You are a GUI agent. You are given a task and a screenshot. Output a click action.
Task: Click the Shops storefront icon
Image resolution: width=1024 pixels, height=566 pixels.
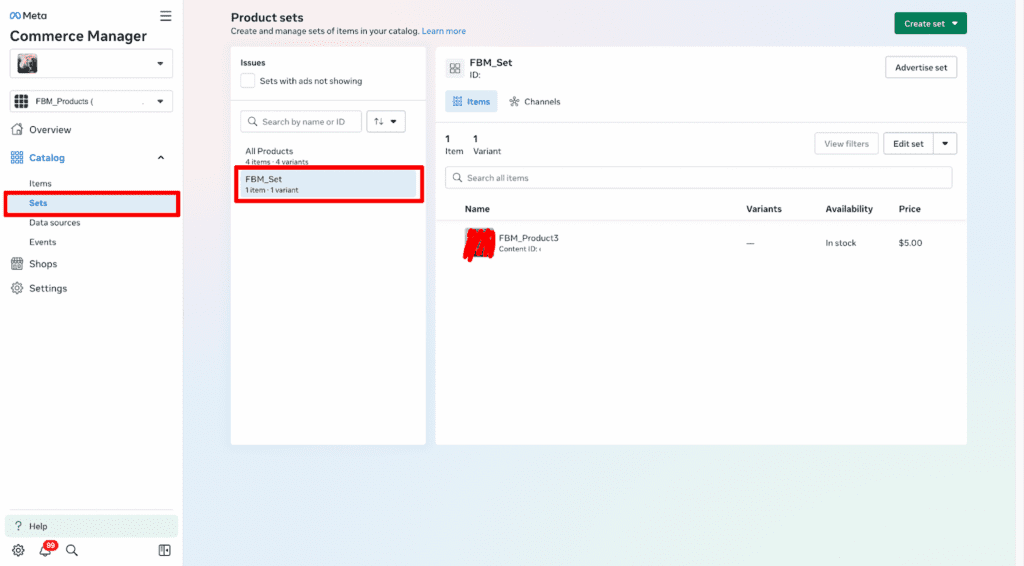click(17, 264)
